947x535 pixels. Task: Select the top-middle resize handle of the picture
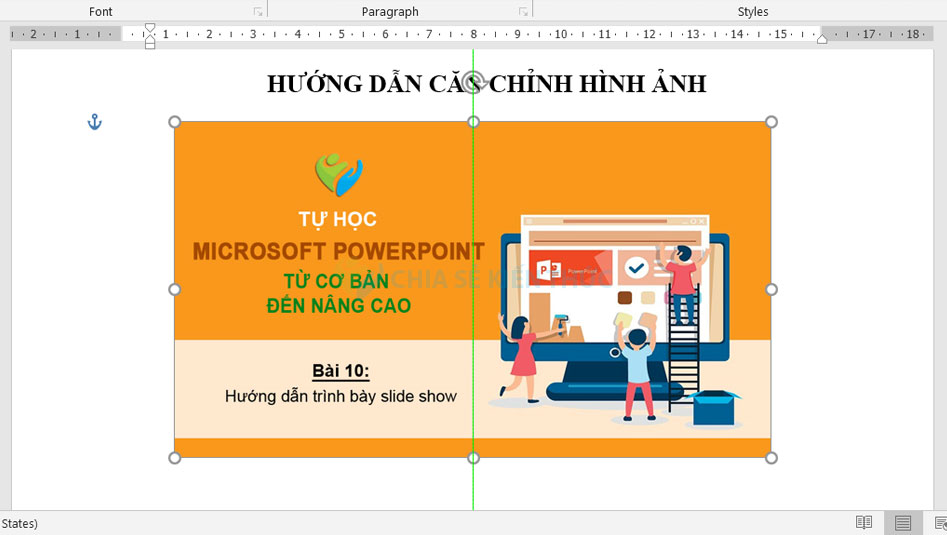point(474,122)
